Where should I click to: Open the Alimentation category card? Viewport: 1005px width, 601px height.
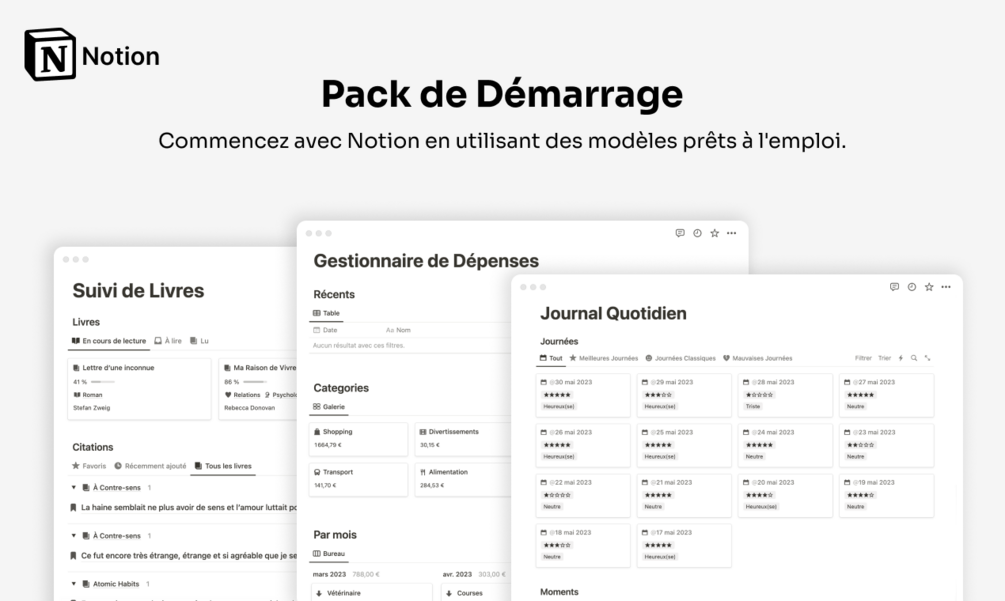(463, 479)
